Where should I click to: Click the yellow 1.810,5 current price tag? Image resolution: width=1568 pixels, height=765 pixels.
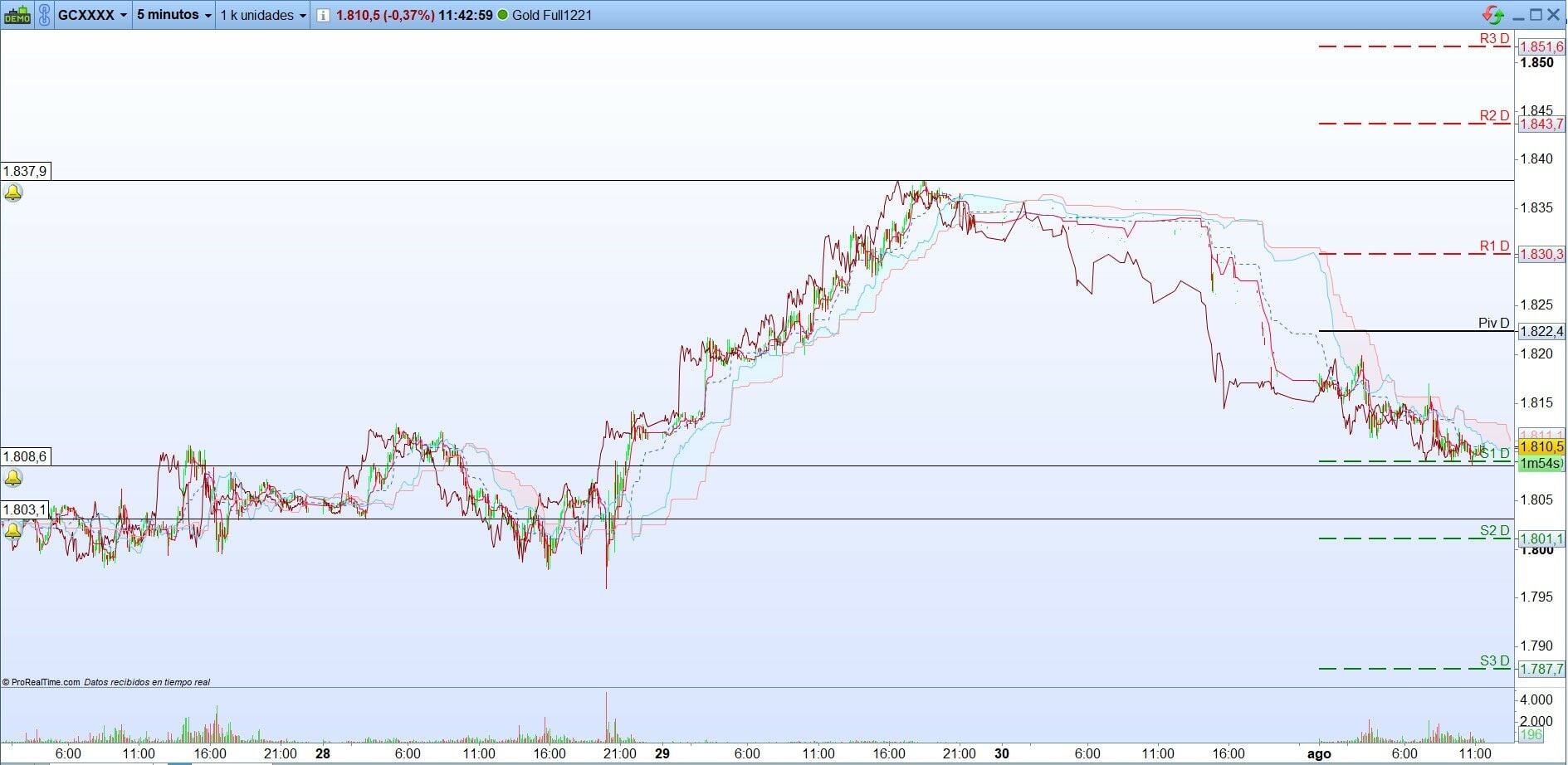[x=1541, y=447]
